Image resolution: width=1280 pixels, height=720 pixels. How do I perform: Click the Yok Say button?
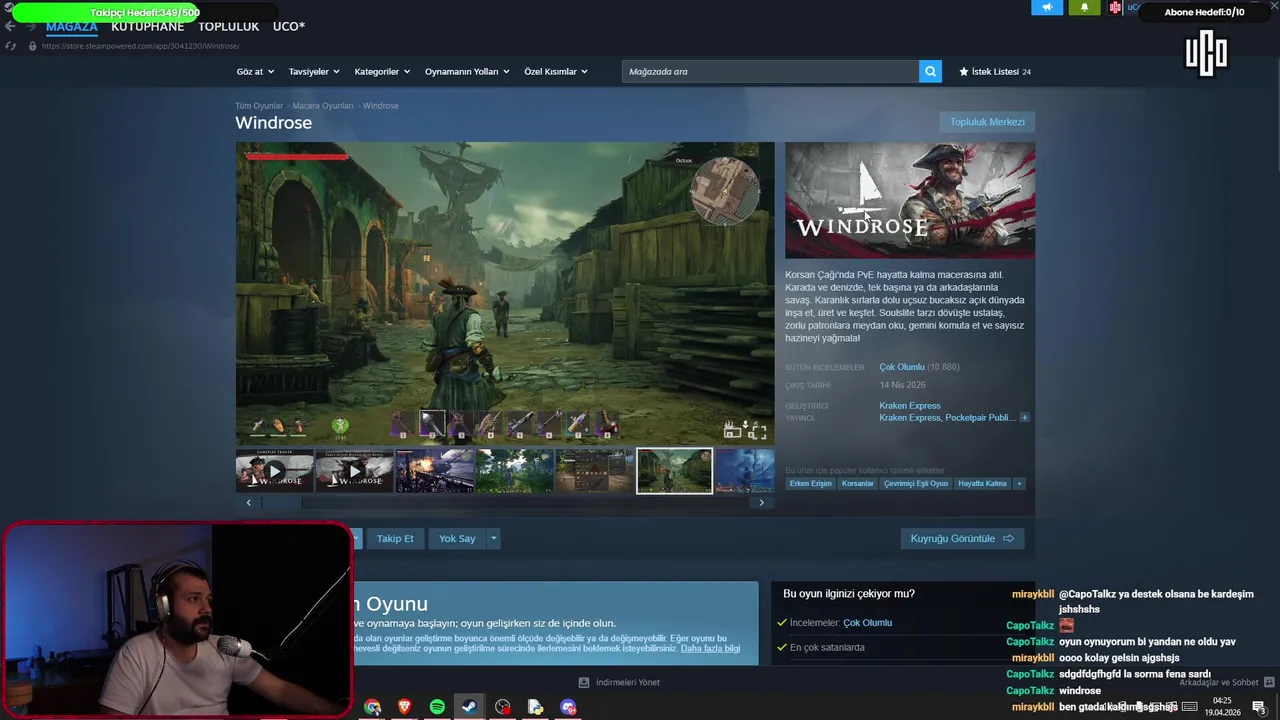tap(457, 538)
